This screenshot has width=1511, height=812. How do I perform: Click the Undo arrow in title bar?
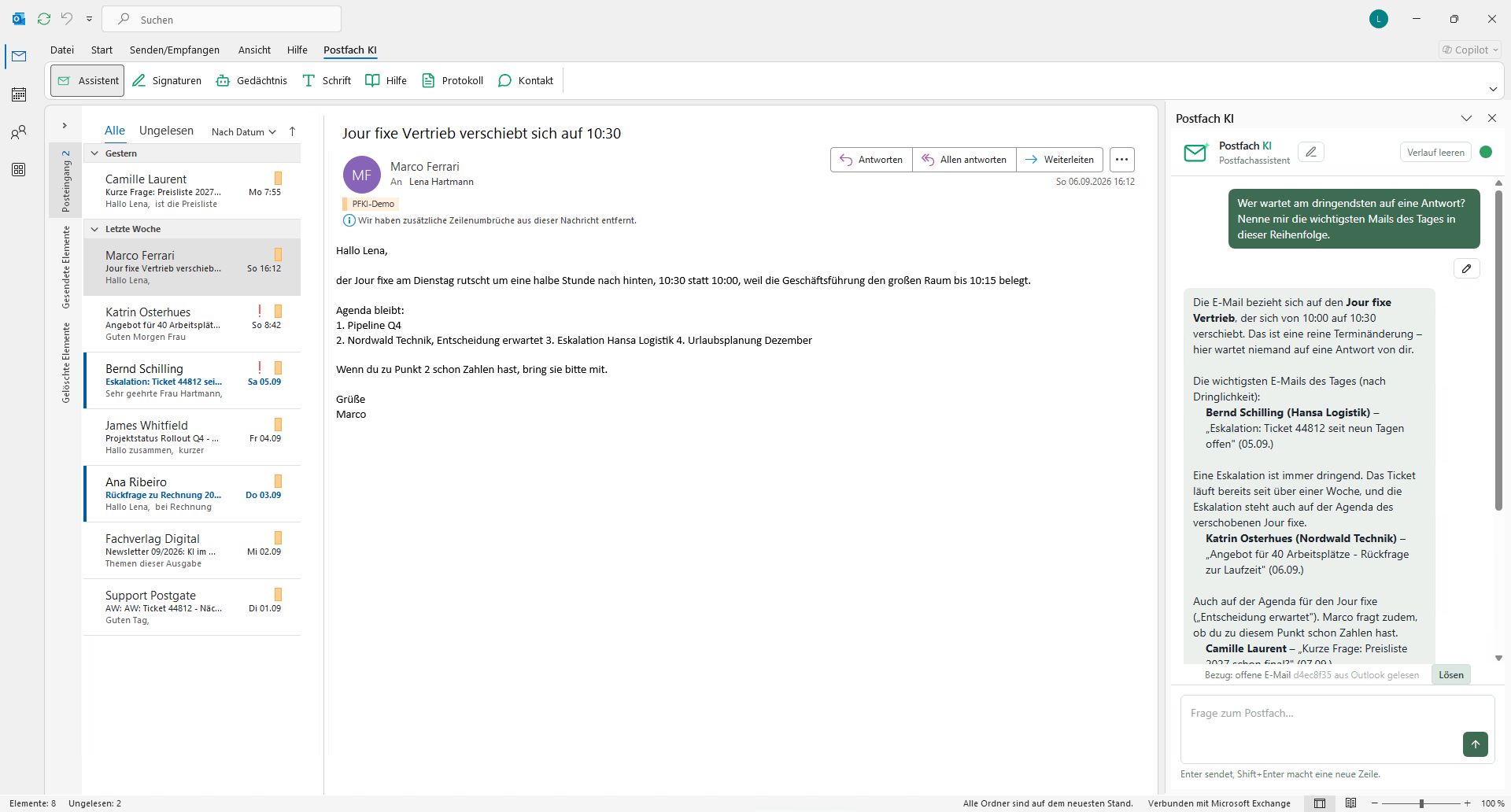(x=67, y=19)
